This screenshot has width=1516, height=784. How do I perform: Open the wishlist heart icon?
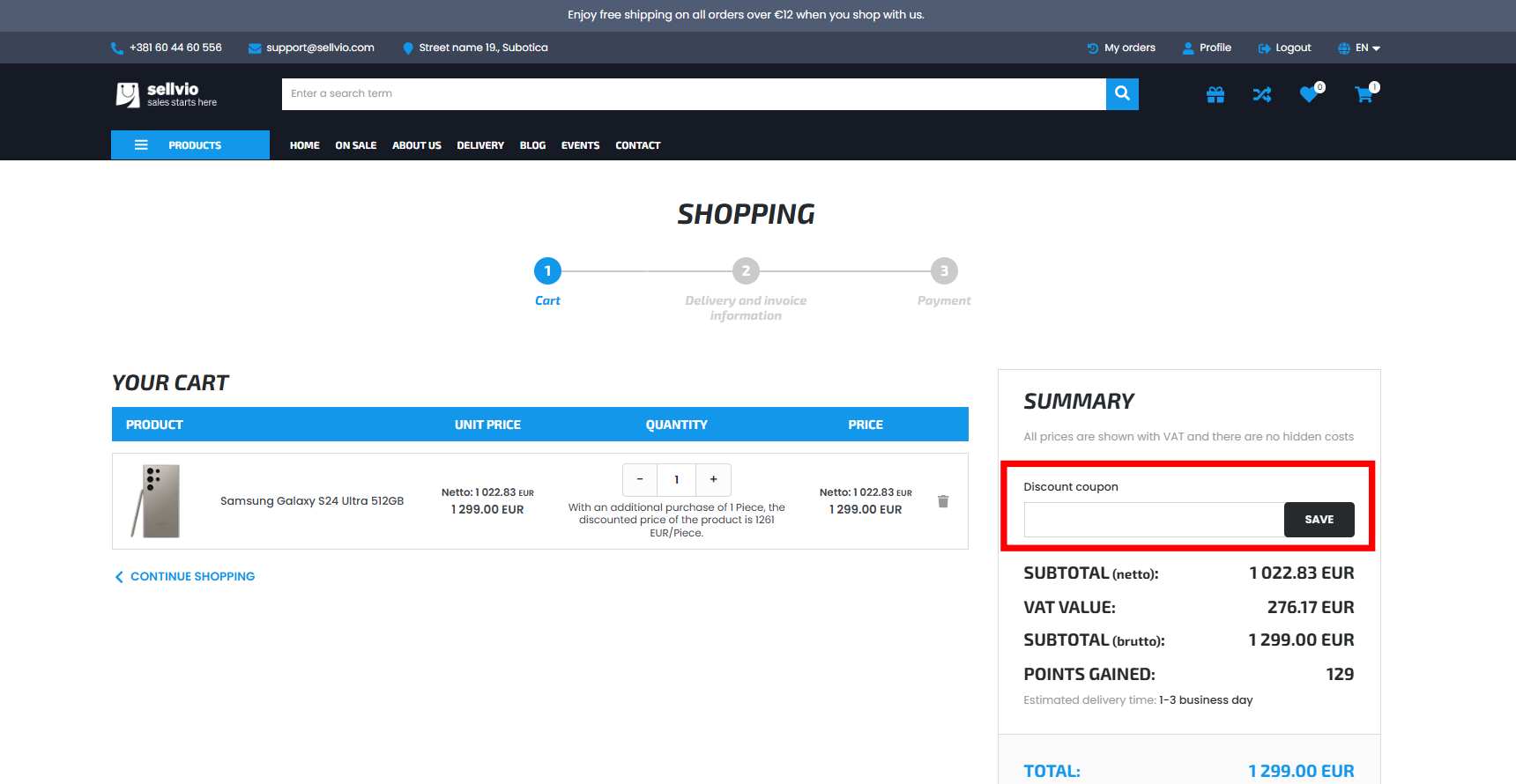click(x=1309, y=94)
